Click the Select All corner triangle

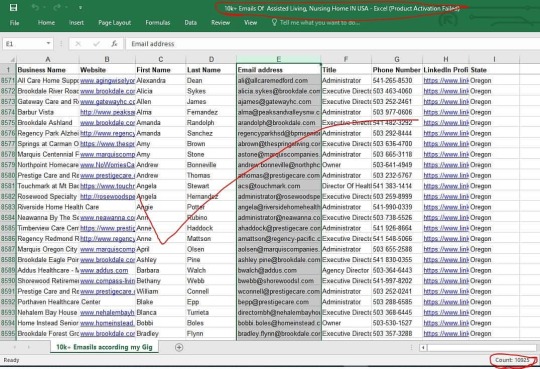pos(12,60)
